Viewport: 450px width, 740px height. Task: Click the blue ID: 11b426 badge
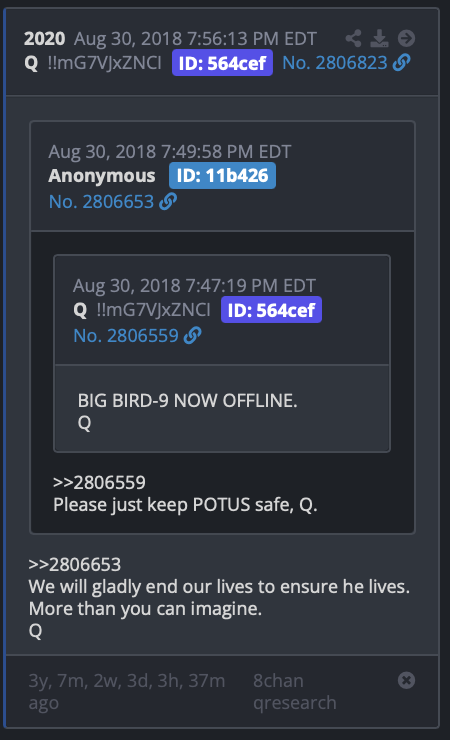click(222, 176)
